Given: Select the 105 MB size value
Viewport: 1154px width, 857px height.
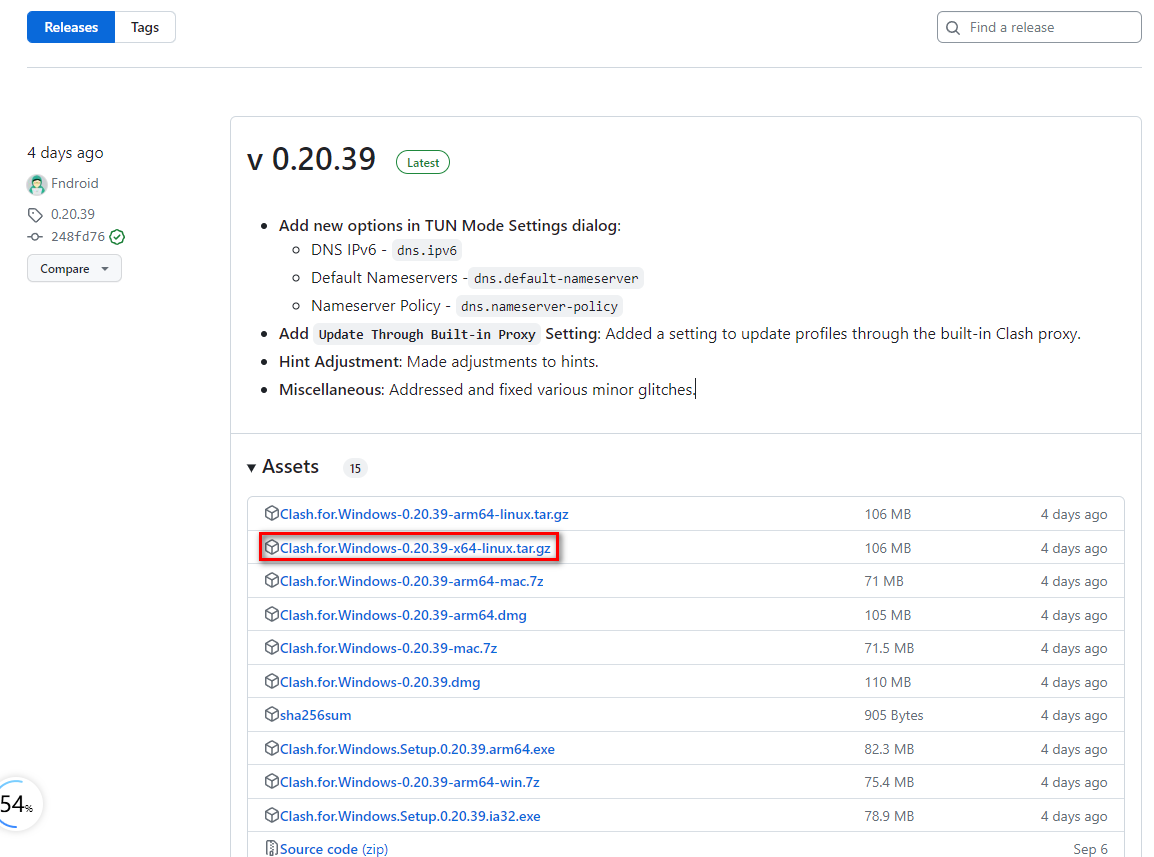Looking at the screenshot, I should 888,616.
